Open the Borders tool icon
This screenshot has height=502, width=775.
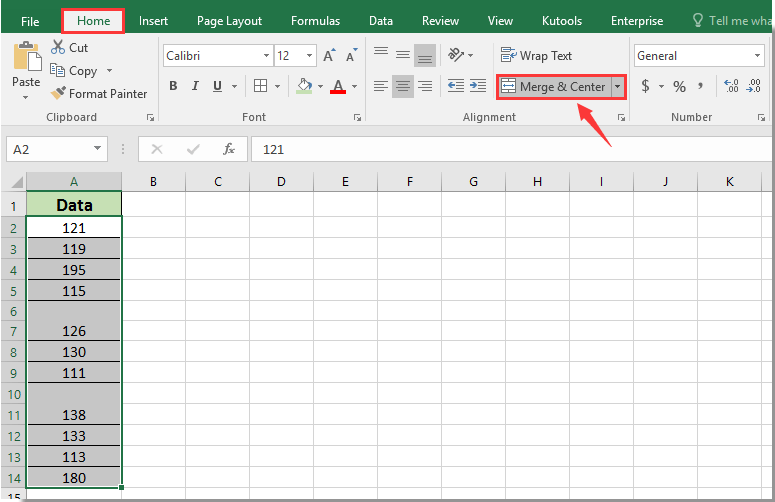click(260, 86)
